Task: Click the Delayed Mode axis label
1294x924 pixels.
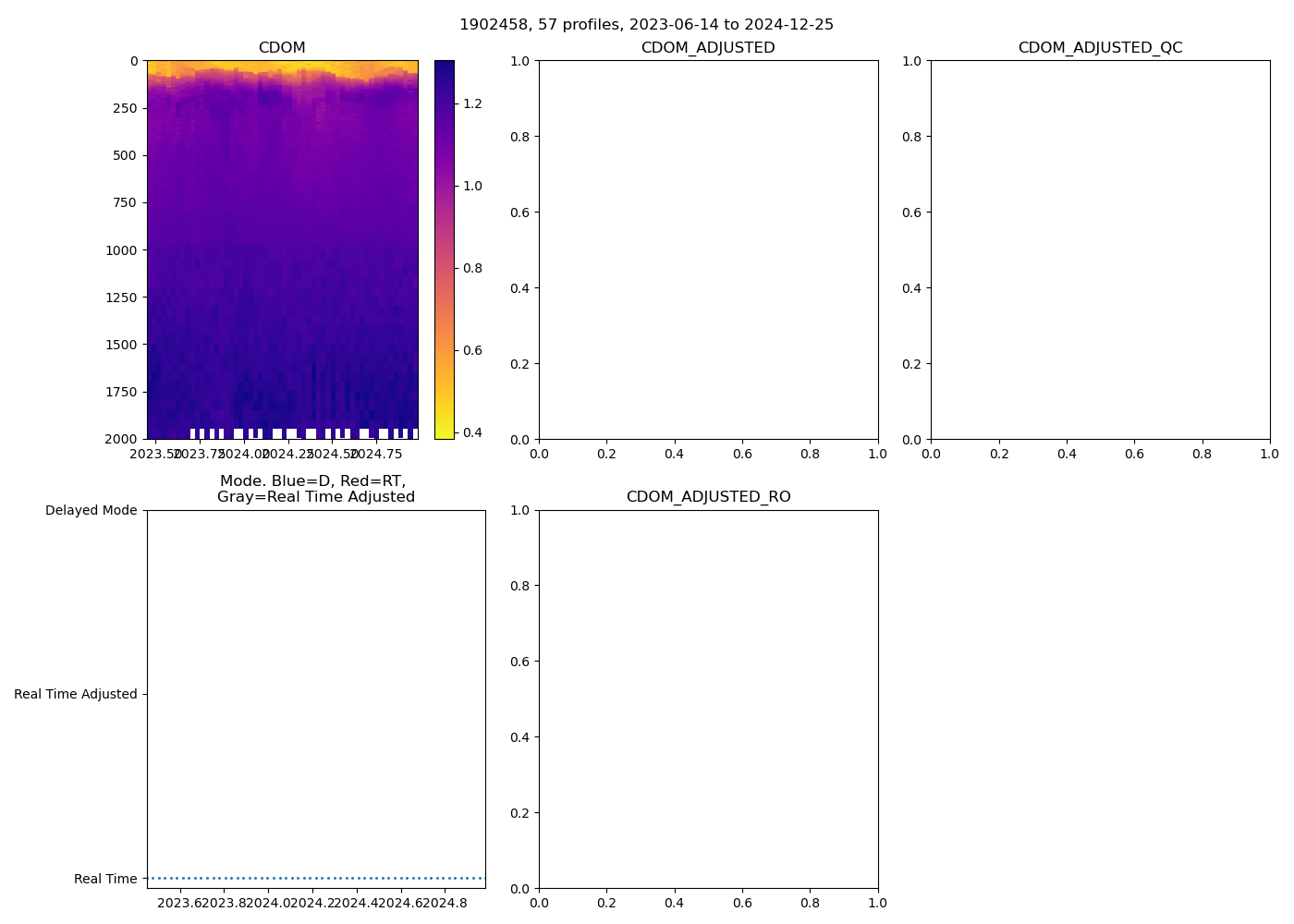Action: point(91,511)
